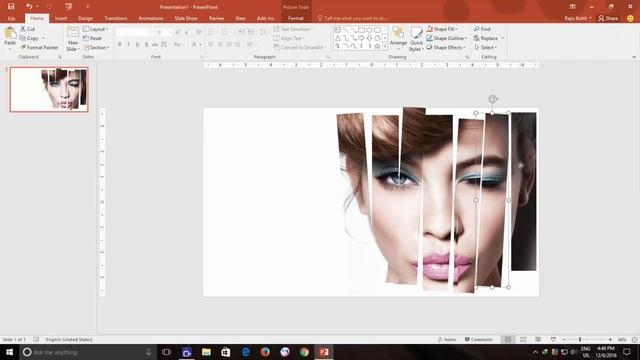Open the font name combo box

(135, 32)
